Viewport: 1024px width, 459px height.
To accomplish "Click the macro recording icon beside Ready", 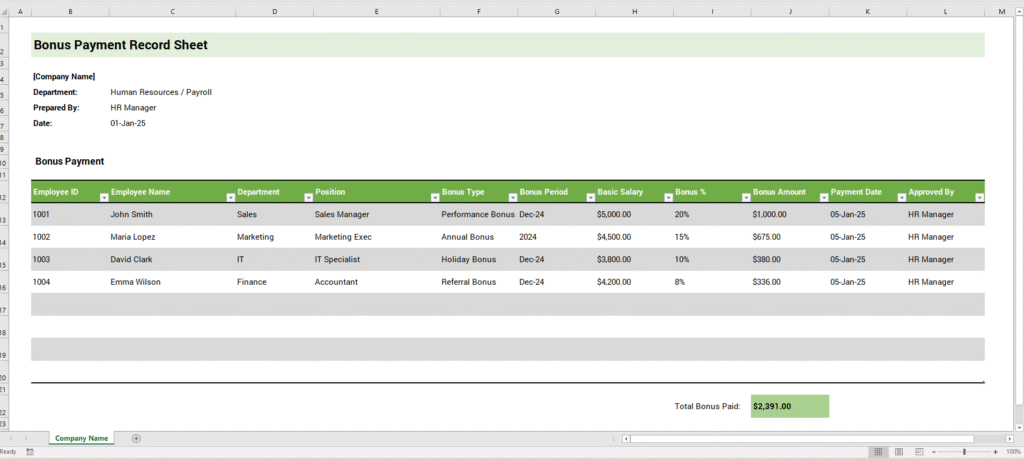I will (29, 452).
